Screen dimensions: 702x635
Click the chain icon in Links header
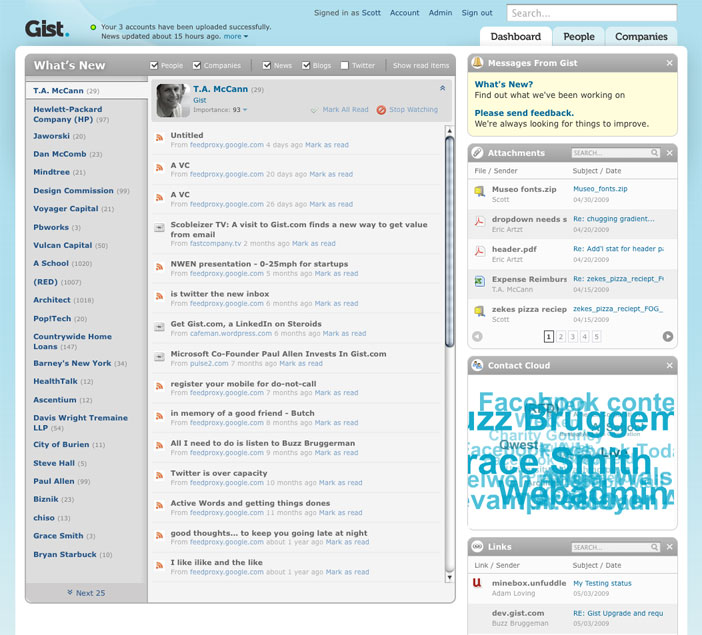[478, 547]
